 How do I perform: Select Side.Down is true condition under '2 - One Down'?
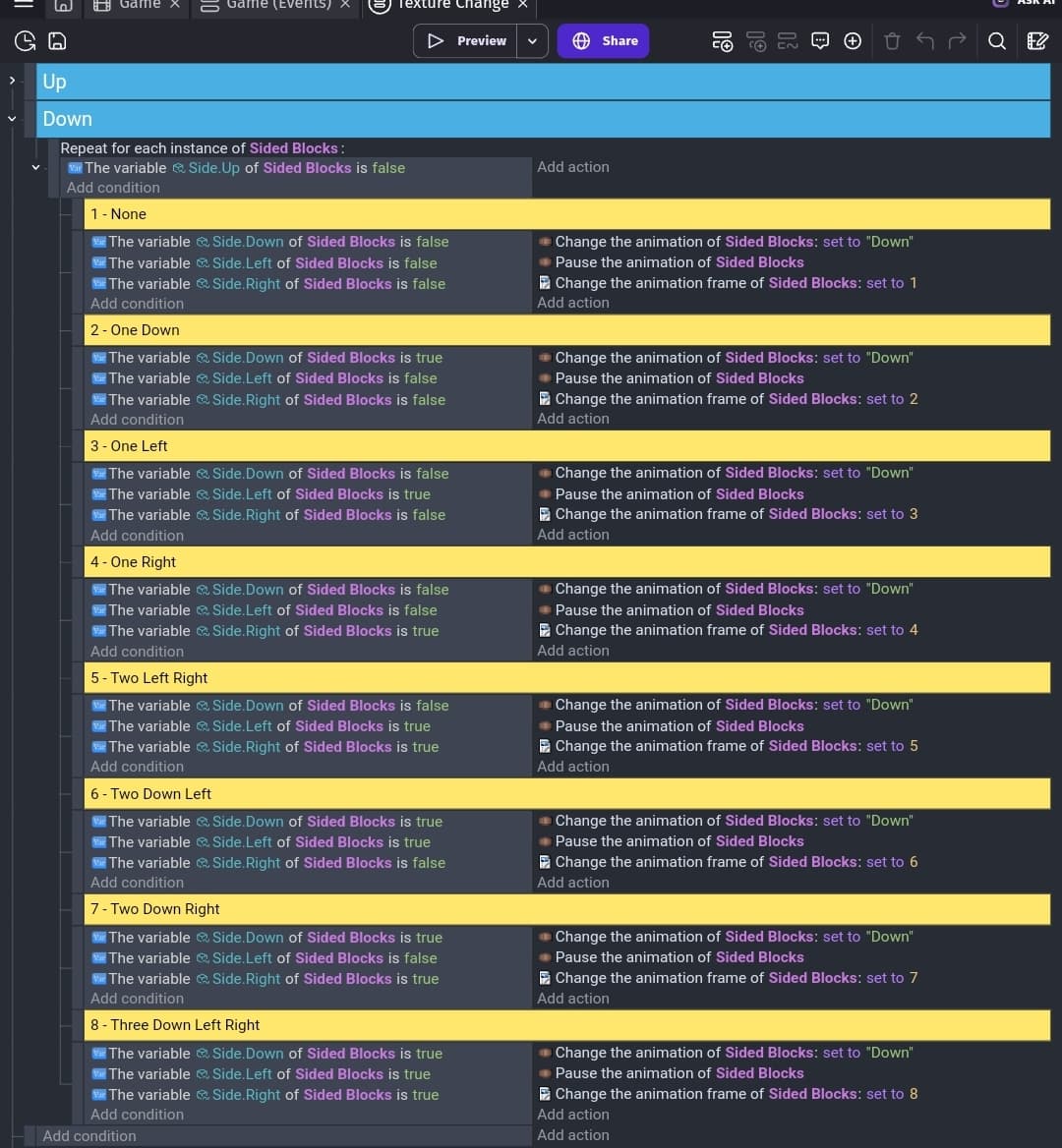[267, 358]
